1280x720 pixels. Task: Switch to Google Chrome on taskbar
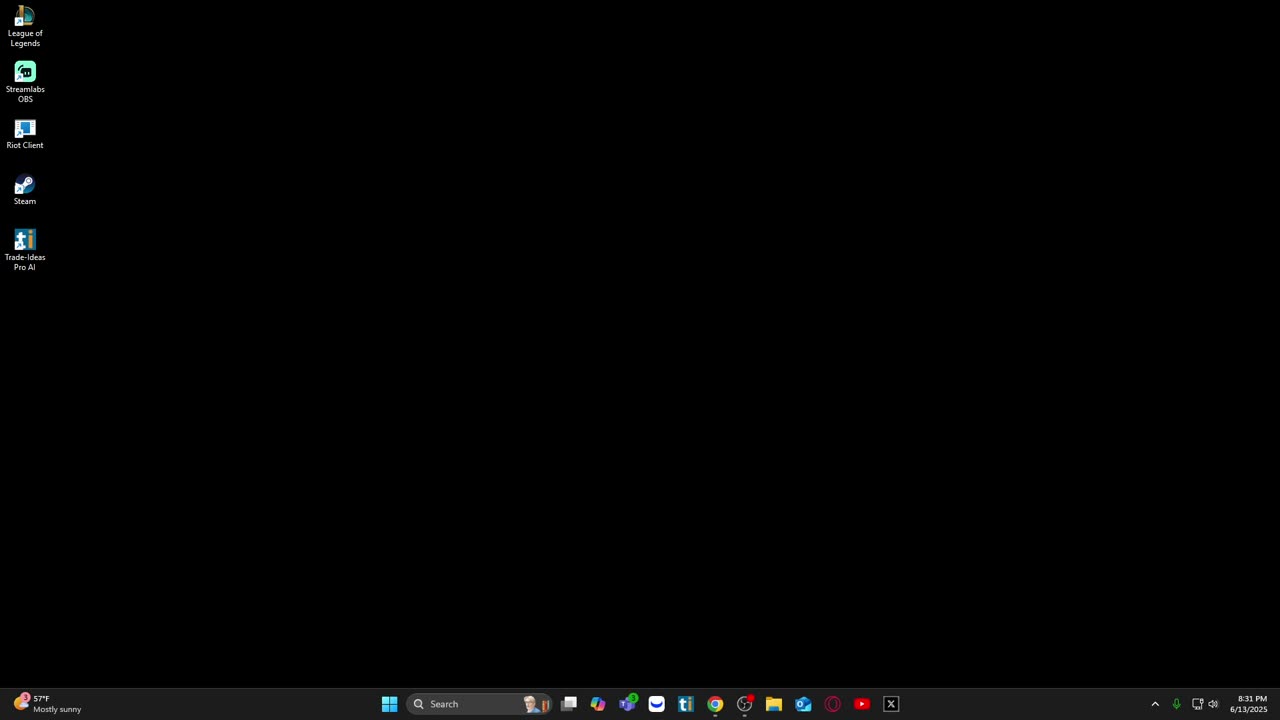pyautogui.click(x=715, y=704)
